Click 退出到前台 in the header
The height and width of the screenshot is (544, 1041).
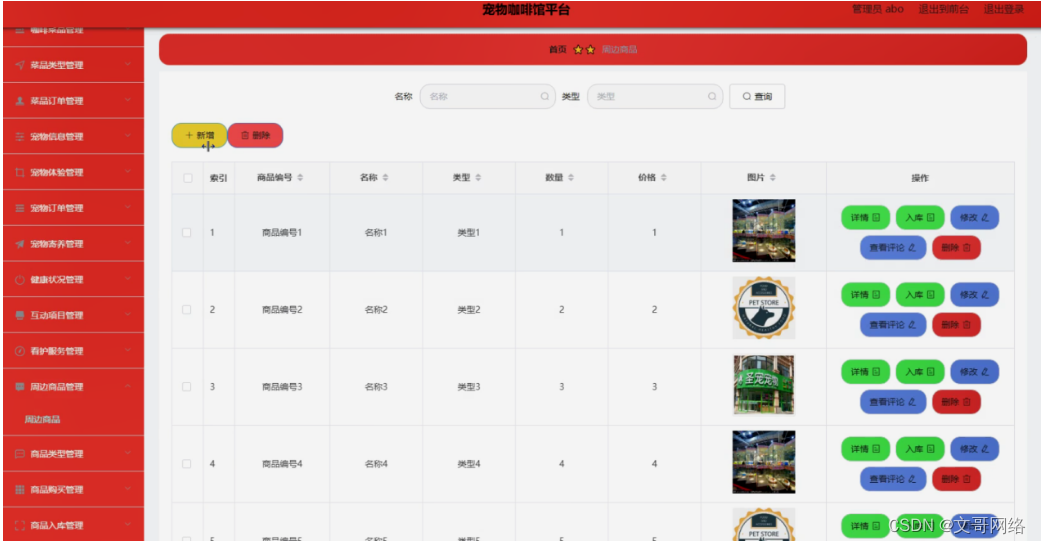coord(943,9)
